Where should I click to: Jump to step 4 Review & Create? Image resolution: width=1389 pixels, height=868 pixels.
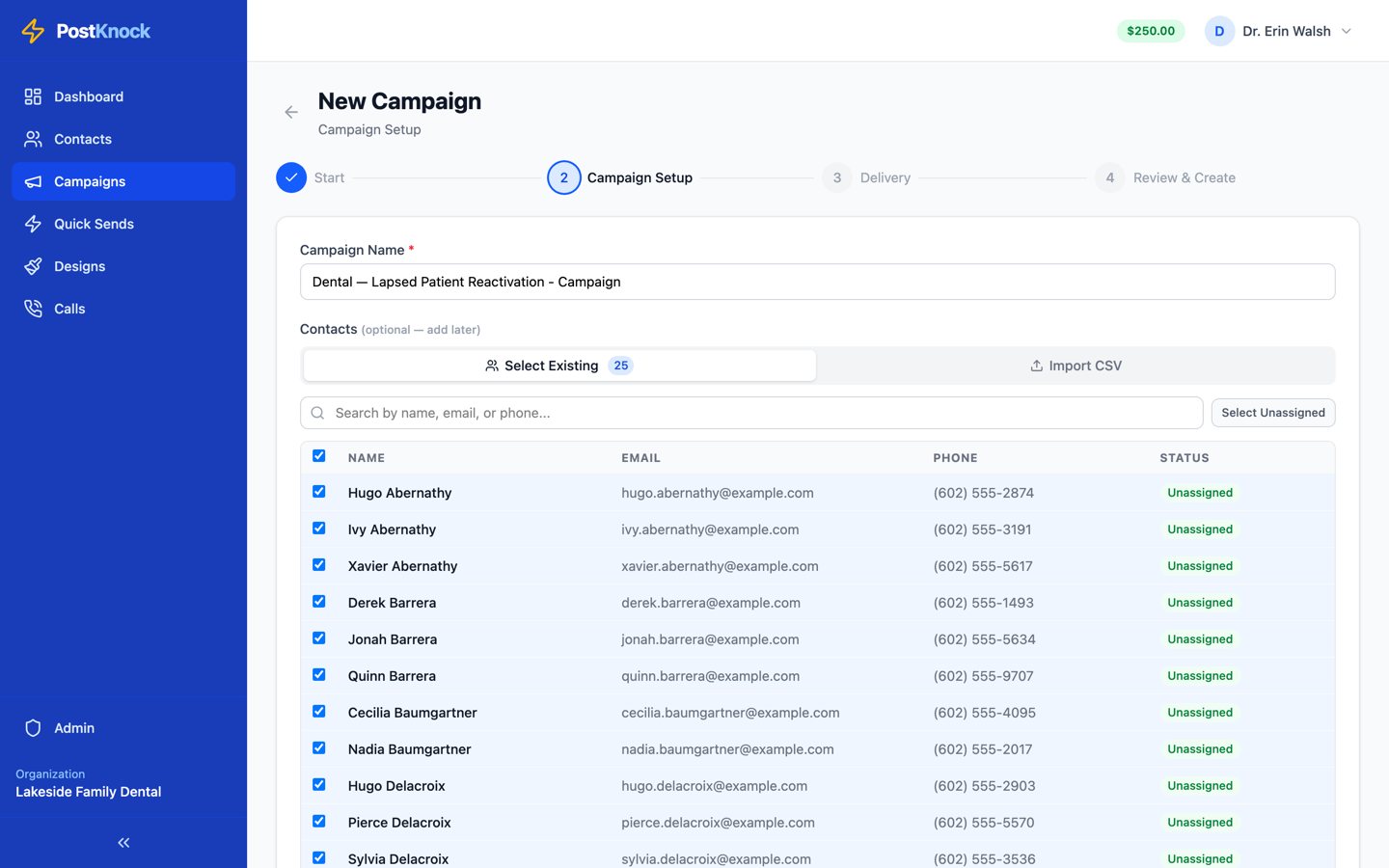[1110, 177]
